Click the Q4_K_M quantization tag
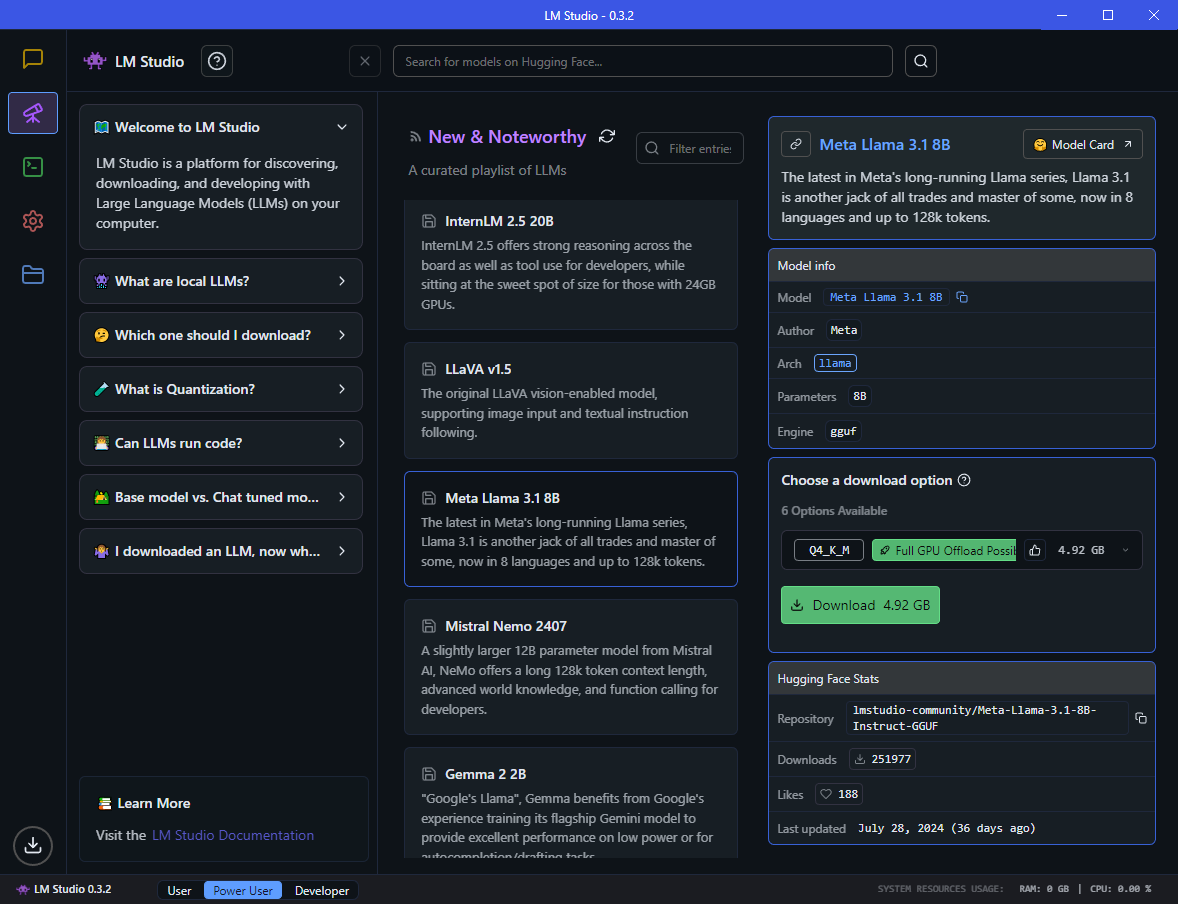Image resolution: width=1178 pixels, height=904 pixels. click(829, 550)
